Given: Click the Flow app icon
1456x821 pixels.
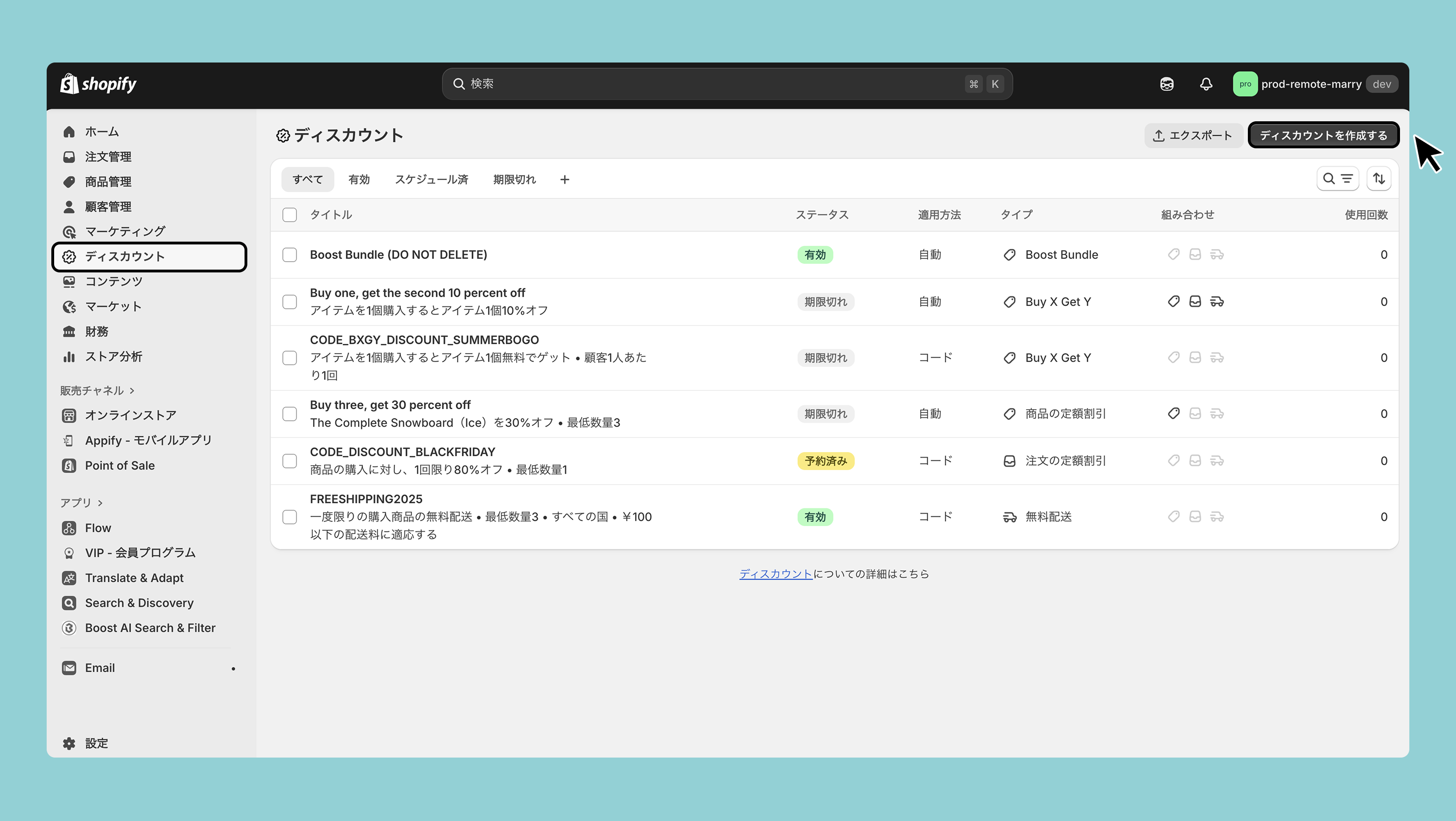Looking at the screenshot, I should pos(69,528).
